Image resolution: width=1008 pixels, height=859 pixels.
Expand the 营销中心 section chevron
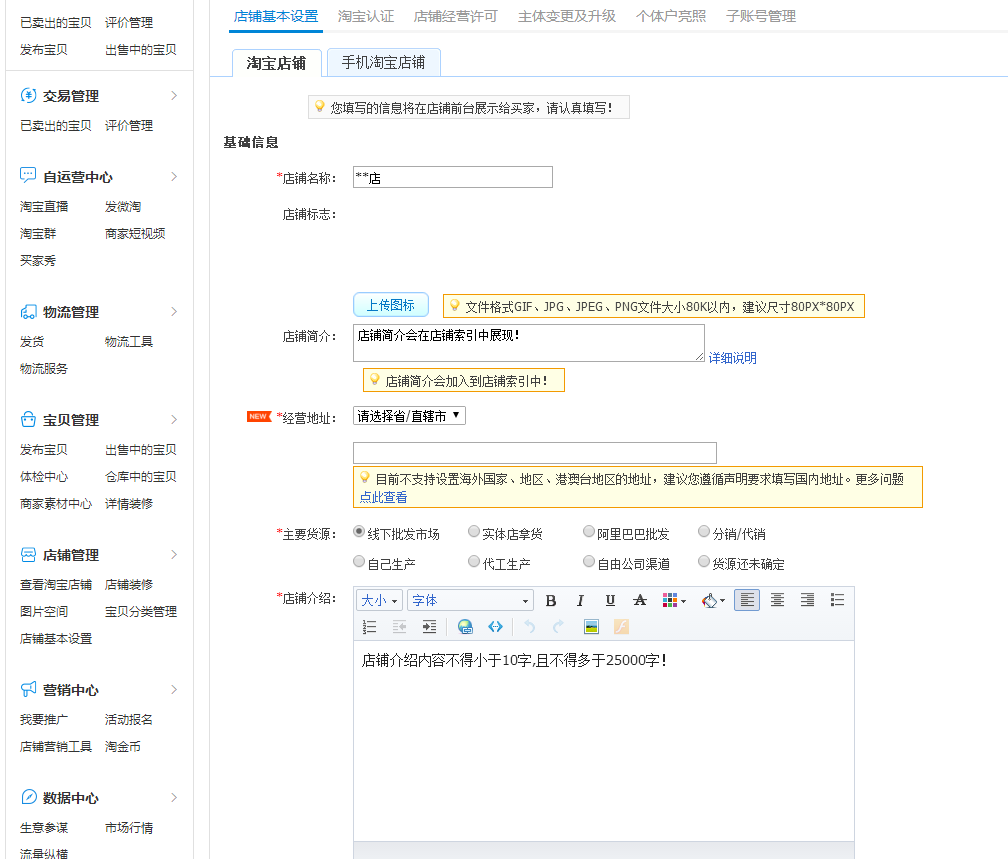(x=174, y=689)
